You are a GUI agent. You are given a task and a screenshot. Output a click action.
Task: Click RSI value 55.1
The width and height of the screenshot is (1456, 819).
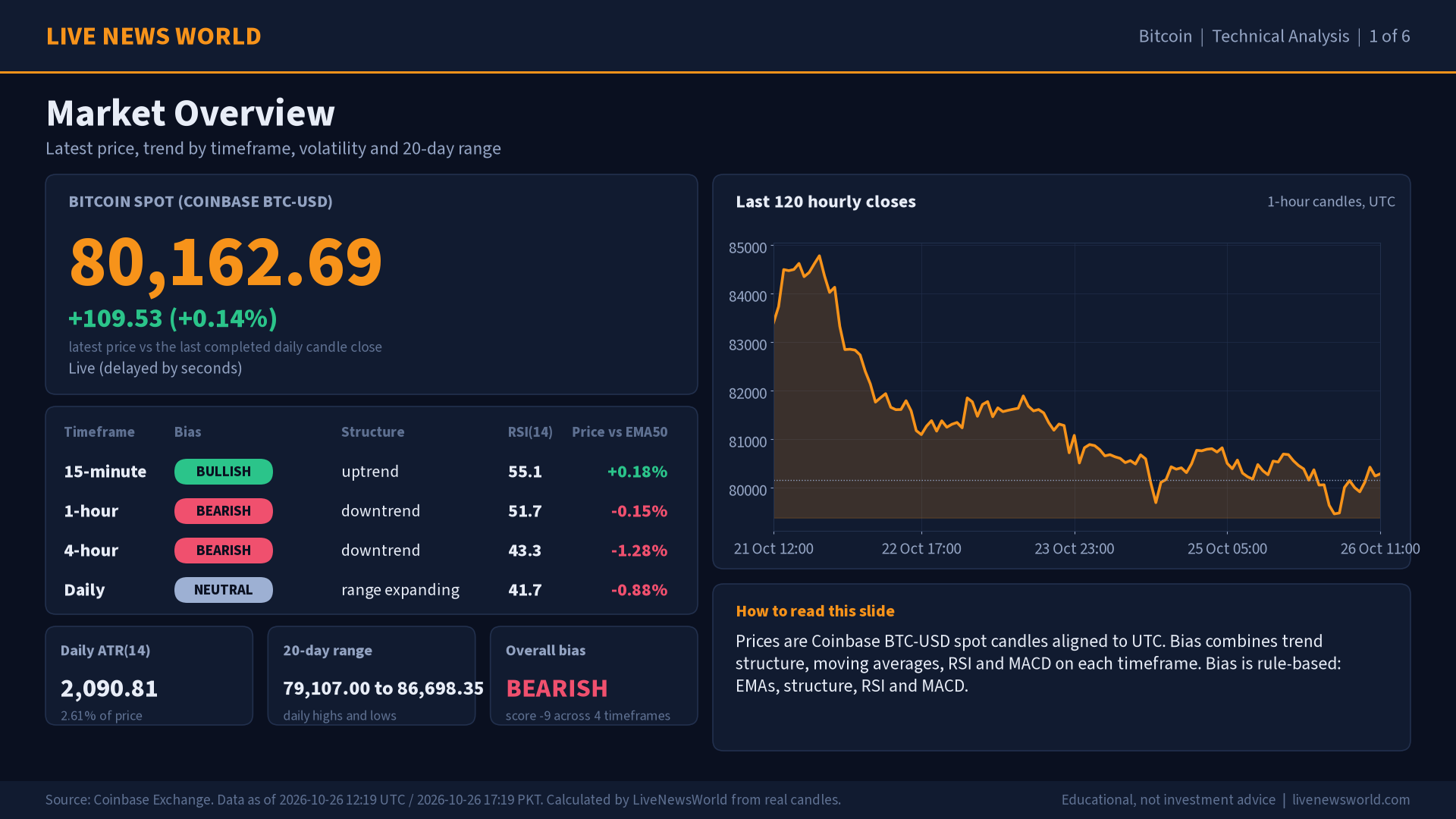click(x=525, y=472)
